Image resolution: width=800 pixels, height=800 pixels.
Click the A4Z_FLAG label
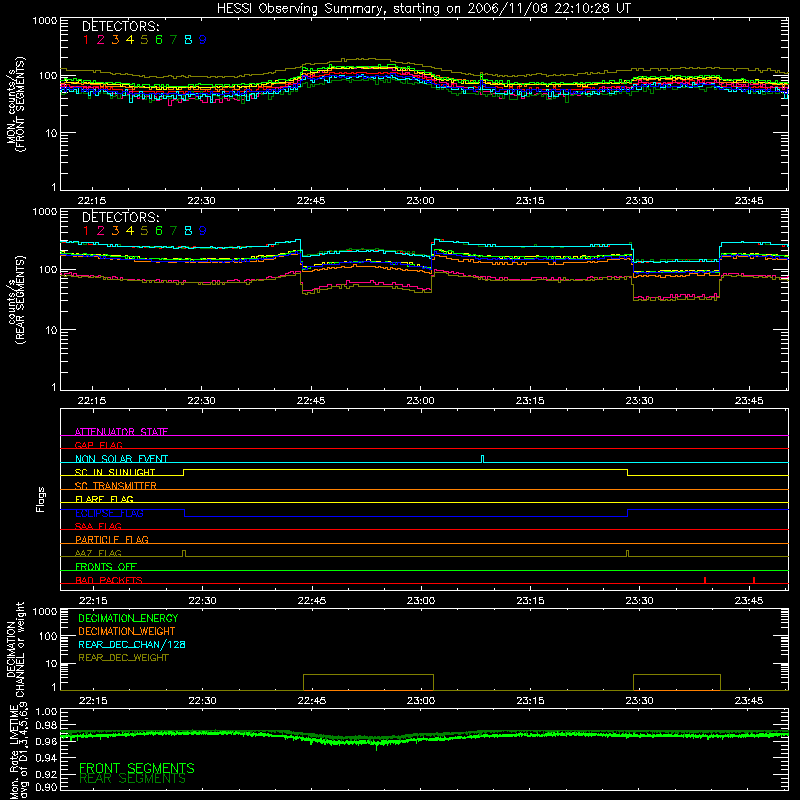click(x=98, y=553)
